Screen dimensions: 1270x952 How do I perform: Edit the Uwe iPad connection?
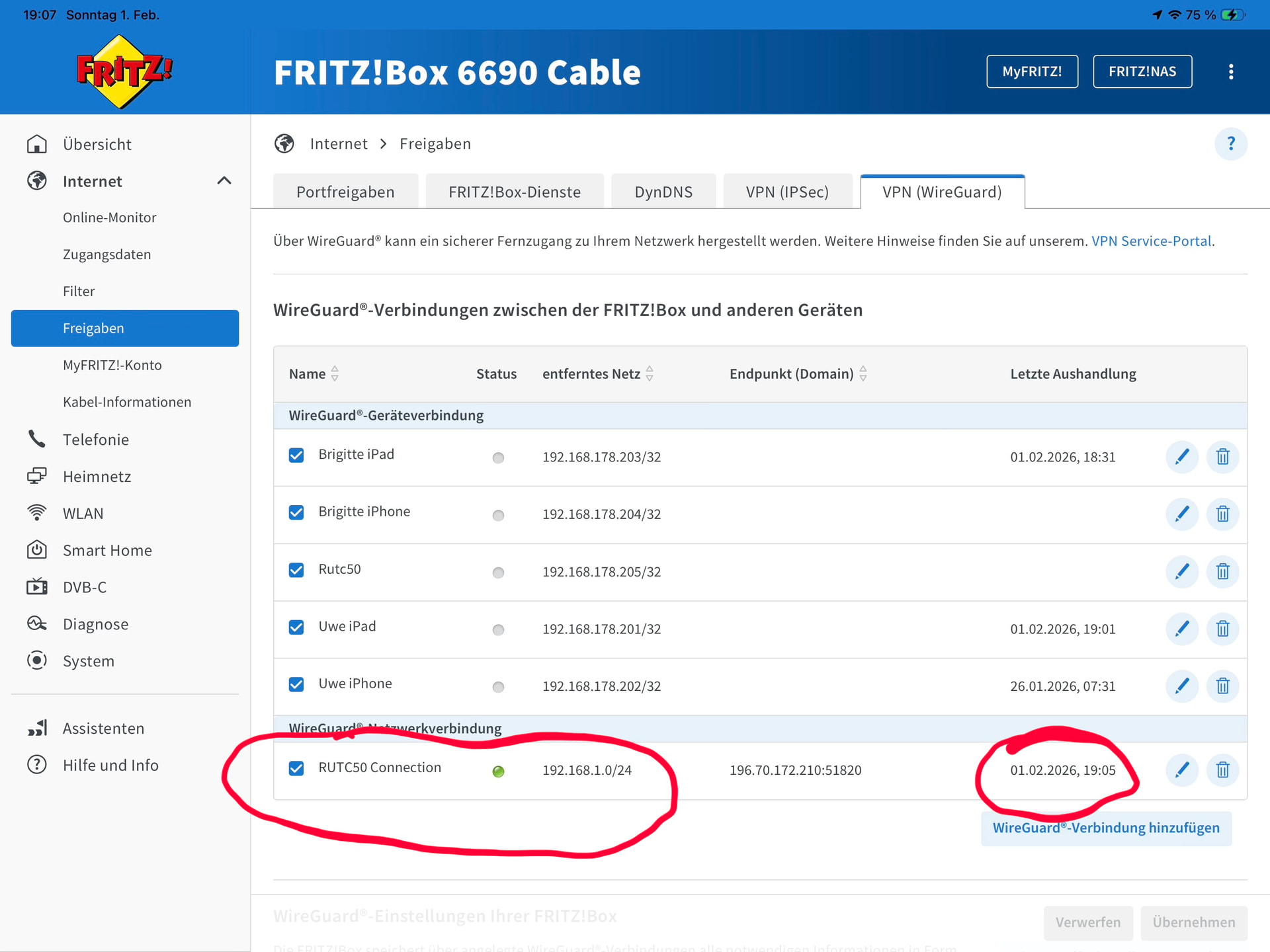click(1181, 629)
